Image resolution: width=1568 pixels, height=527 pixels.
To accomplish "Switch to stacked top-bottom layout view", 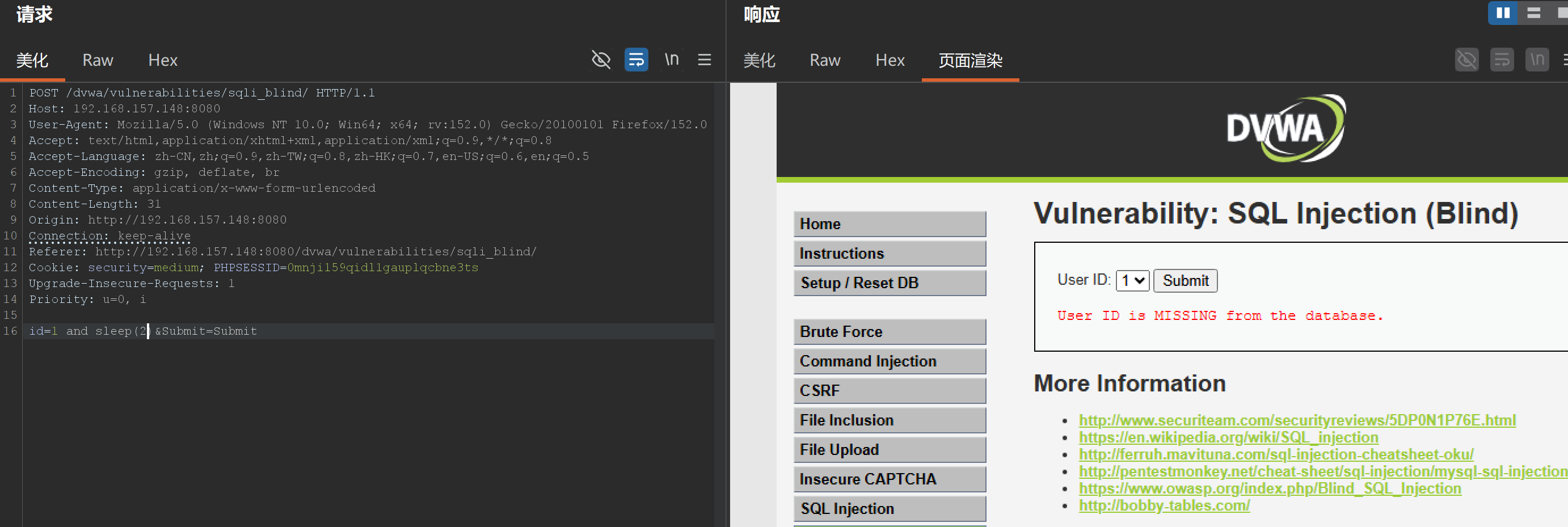I will (x=1533, y=13).
